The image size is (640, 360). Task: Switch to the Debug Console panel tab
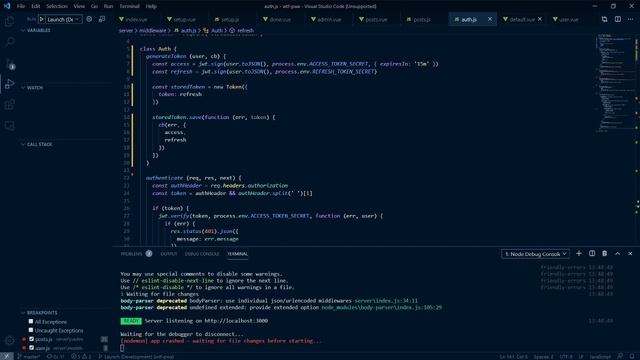click(x=202, y=254)
